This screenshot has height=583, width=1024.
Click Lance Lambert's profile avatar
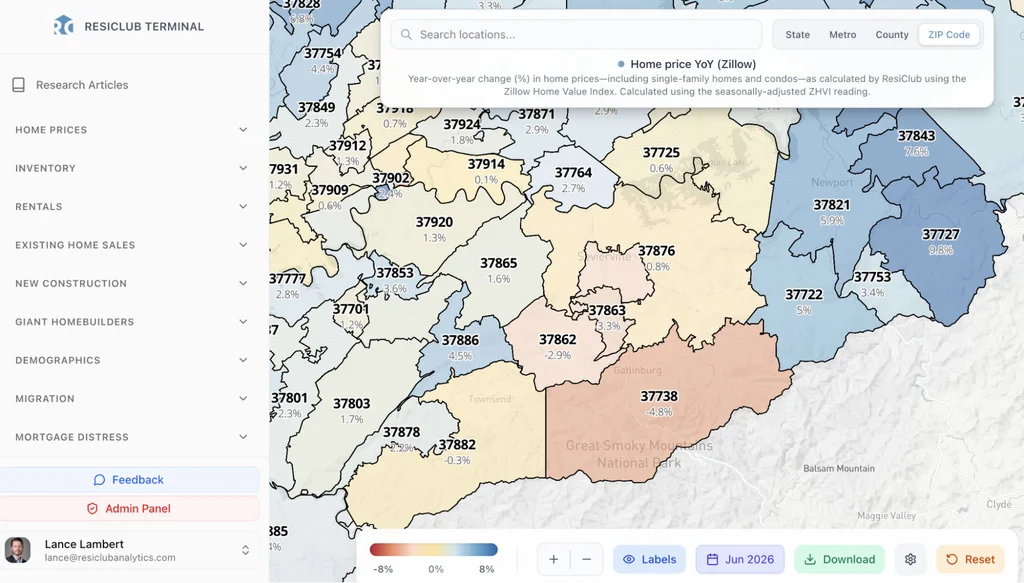point(18,550)
